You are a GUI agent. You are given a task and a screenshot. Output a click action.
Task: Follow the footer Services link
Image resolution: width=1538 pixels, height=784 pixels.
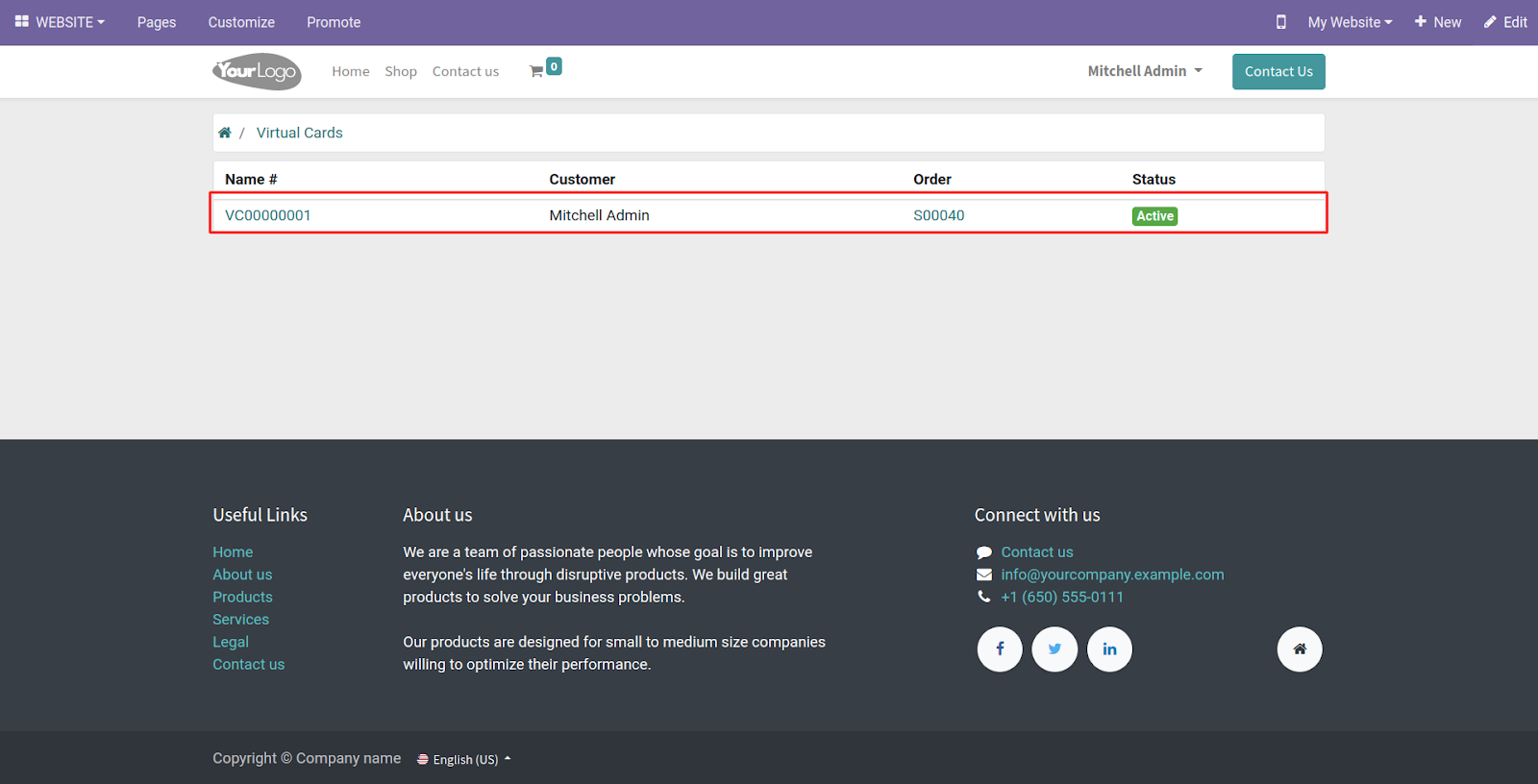240,620
